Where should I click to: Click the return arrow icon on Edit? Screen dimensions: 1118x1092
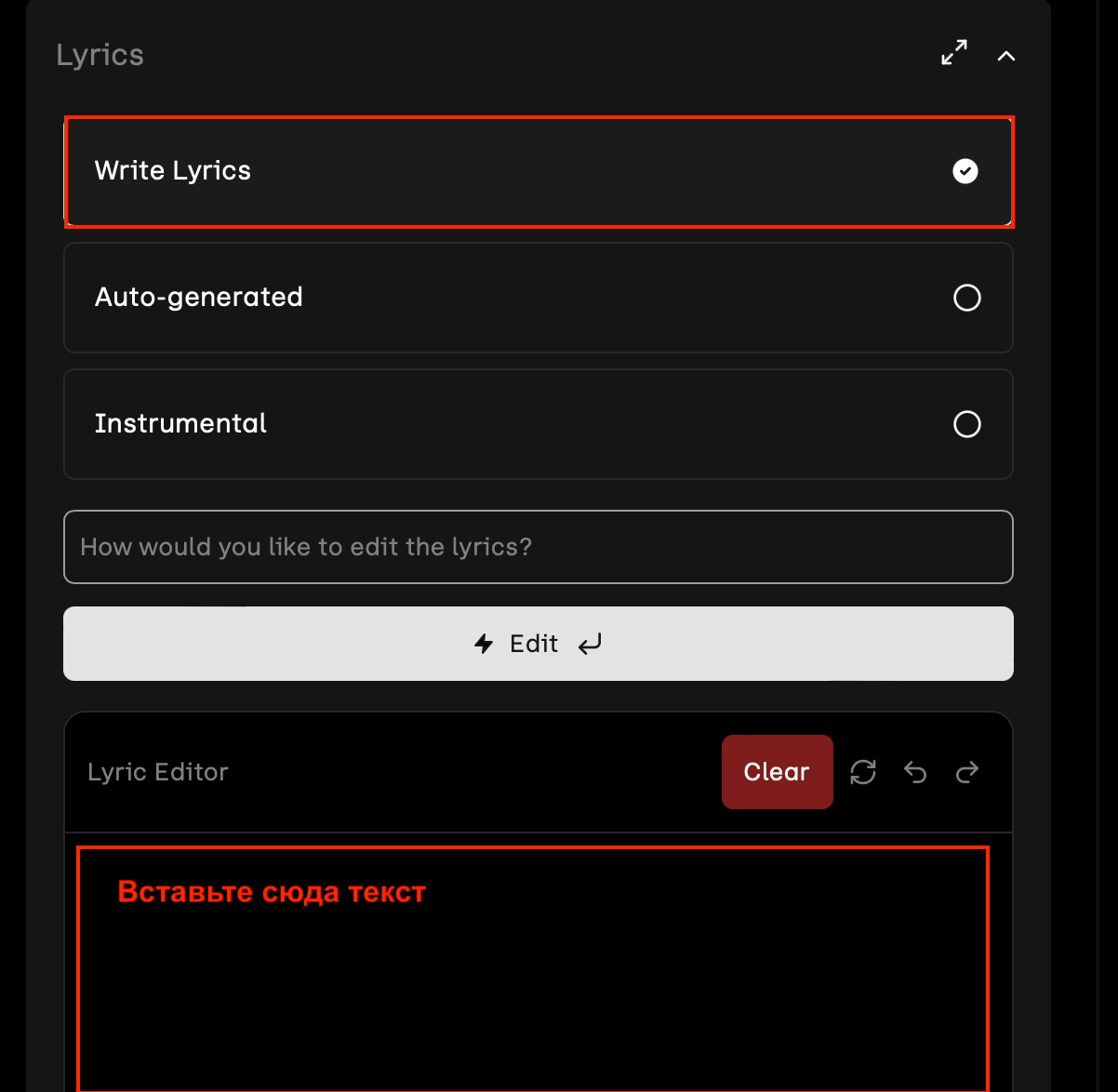pyautogui.click(x=590, y=644)
